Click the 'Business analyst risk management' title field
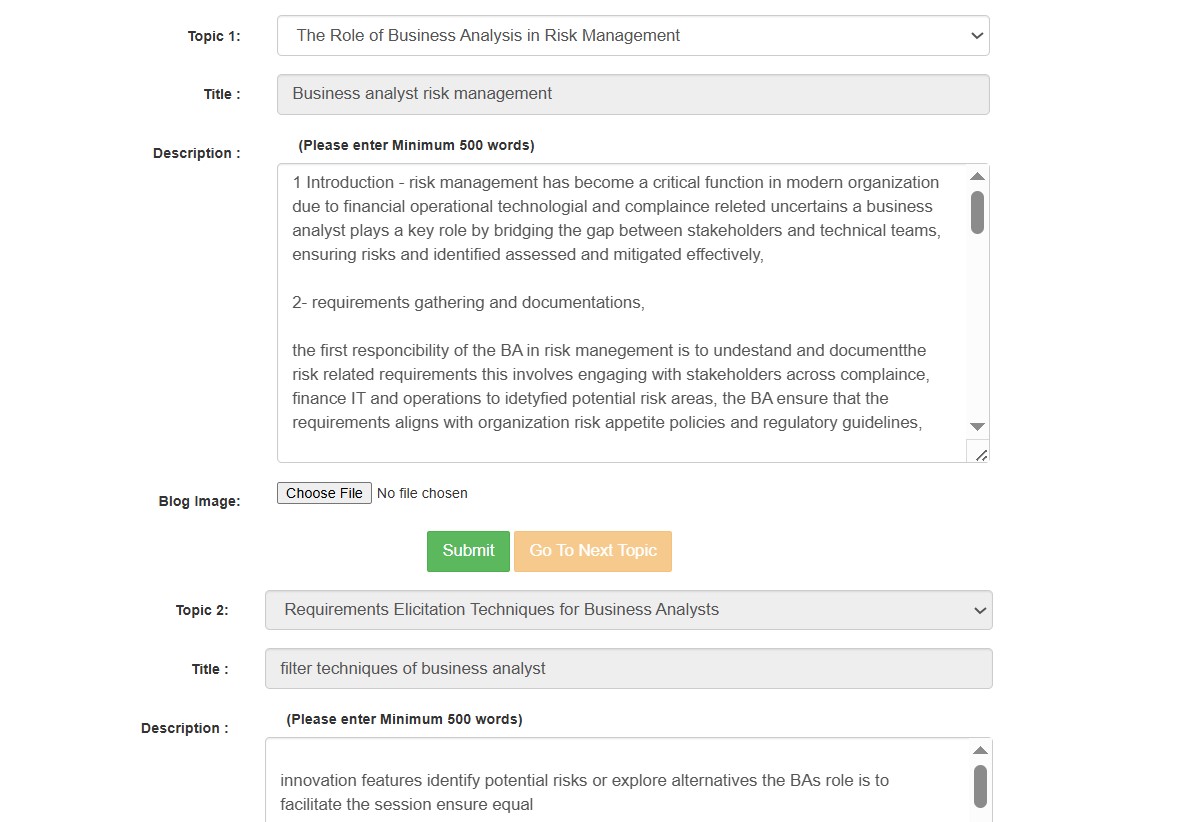Screen dimensions: 1186x822 point(632,94)
